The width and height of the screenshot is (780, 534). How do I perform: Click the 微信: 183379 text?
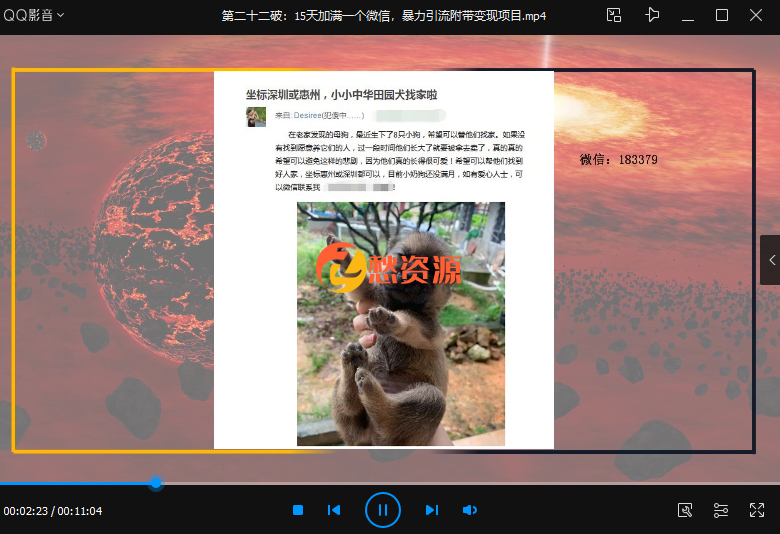618,160
